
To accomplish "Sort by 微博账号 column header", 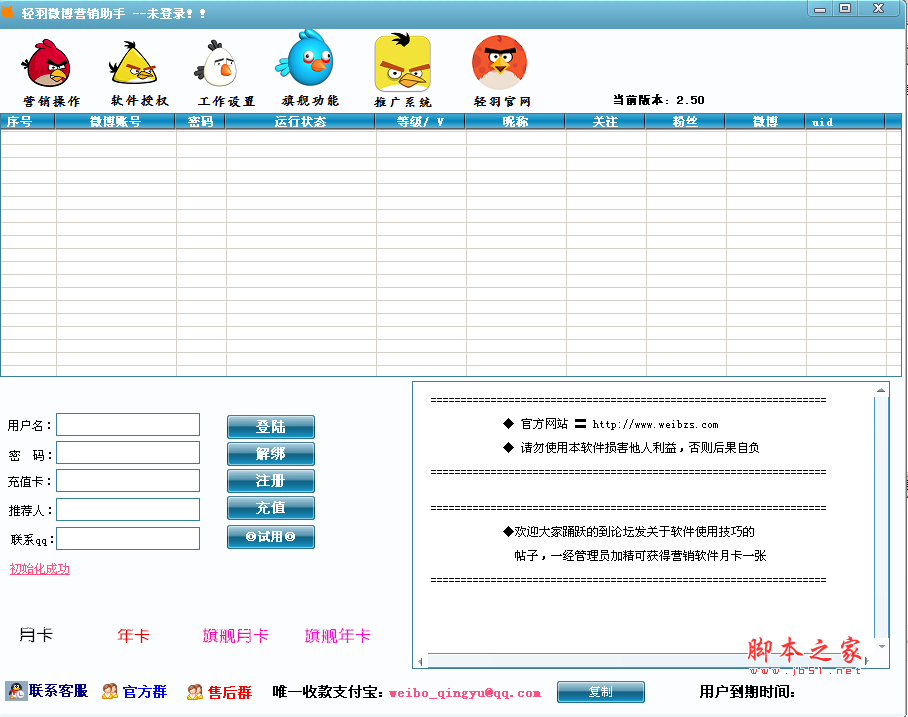I will click(x=115, y=121).
